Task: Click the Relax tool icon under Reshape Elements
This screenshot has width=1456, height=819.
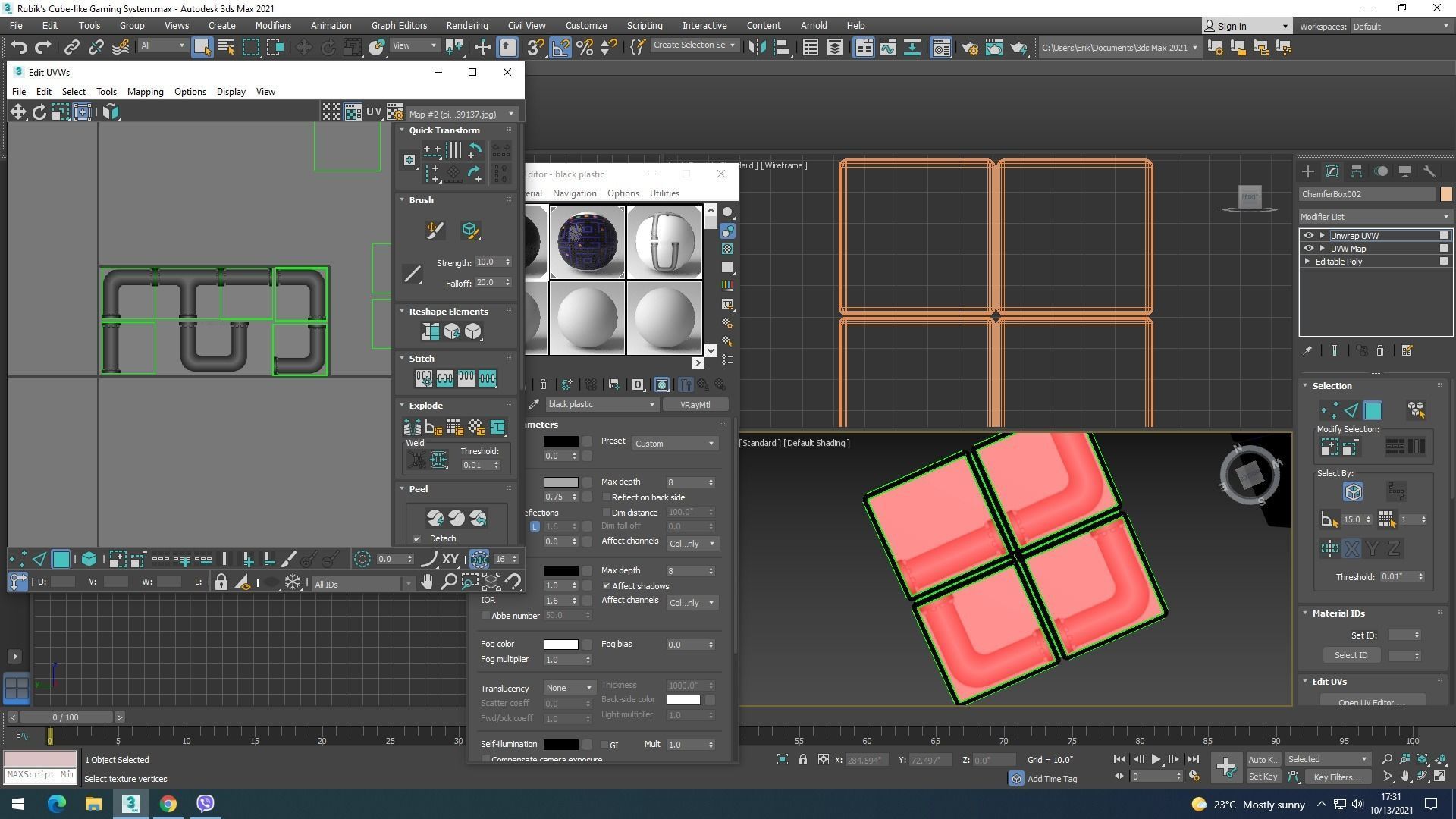Action: click(450, 332)
